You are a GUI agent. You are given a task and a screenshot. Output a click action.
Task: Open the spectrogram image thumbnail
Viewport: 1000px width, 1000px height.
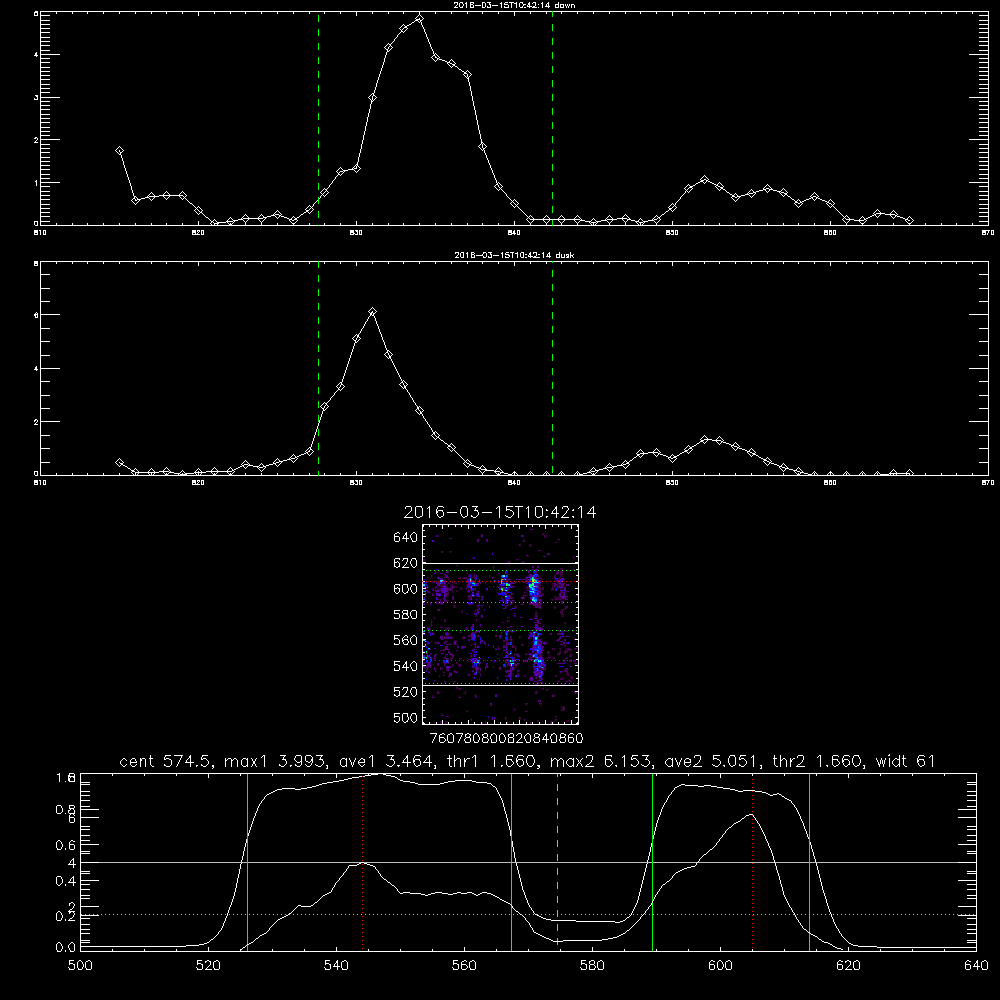pos(500,624)
